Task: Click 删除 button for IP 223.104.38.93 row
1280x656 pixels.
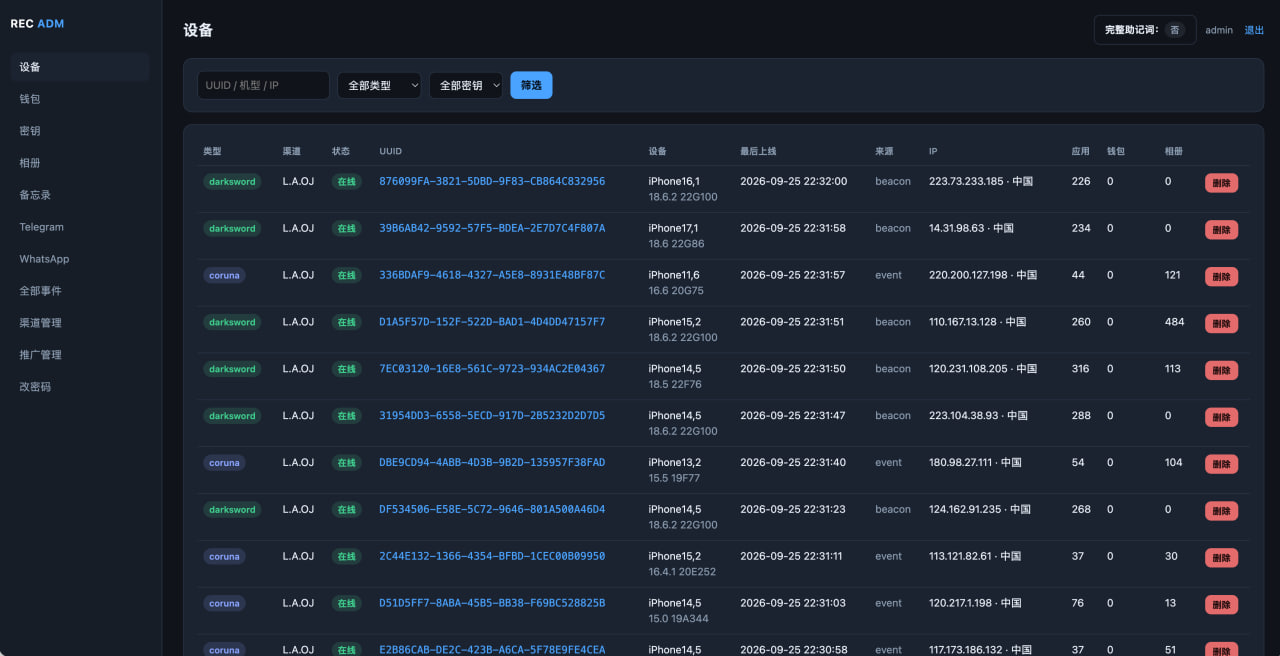Action: pos(1221,417)
